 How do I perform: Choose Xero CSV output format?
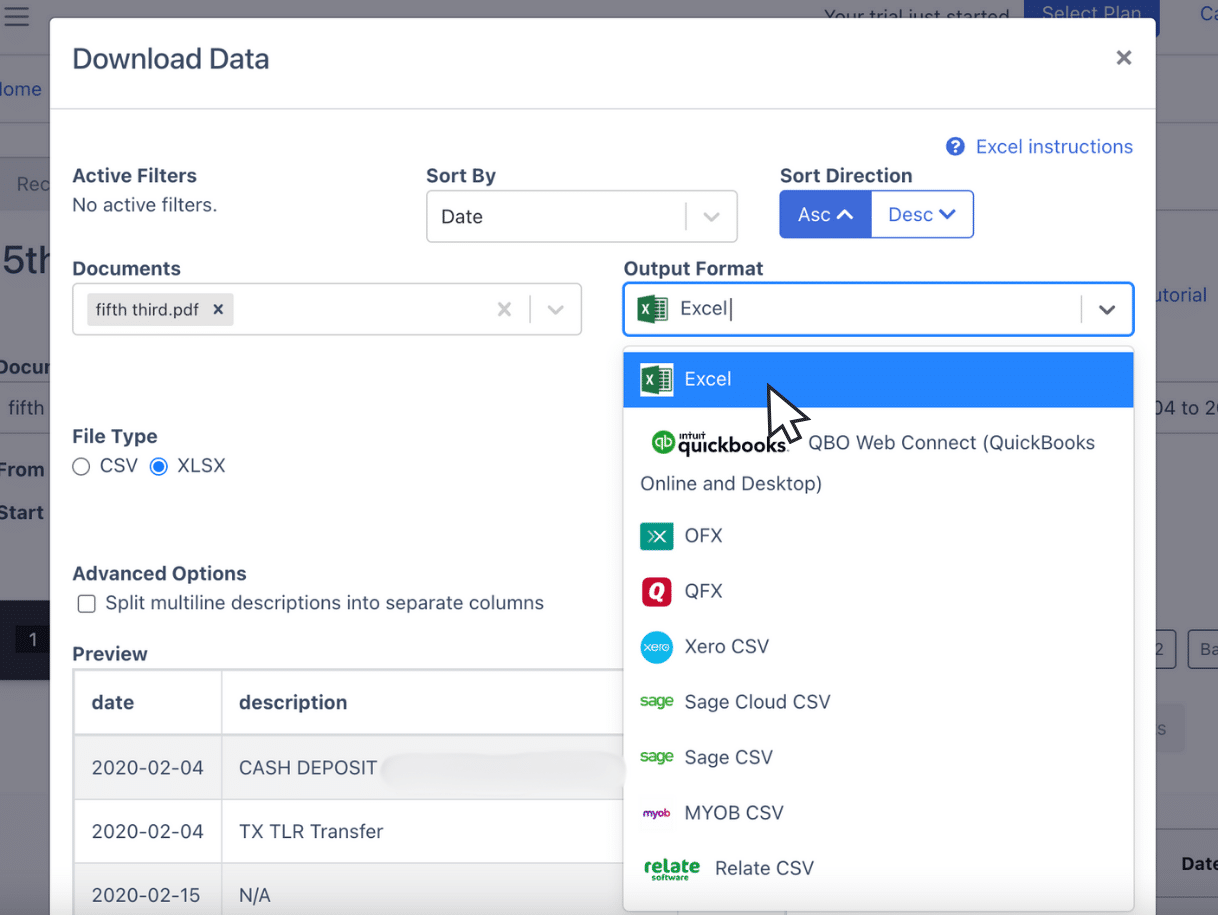click(878, 647)
